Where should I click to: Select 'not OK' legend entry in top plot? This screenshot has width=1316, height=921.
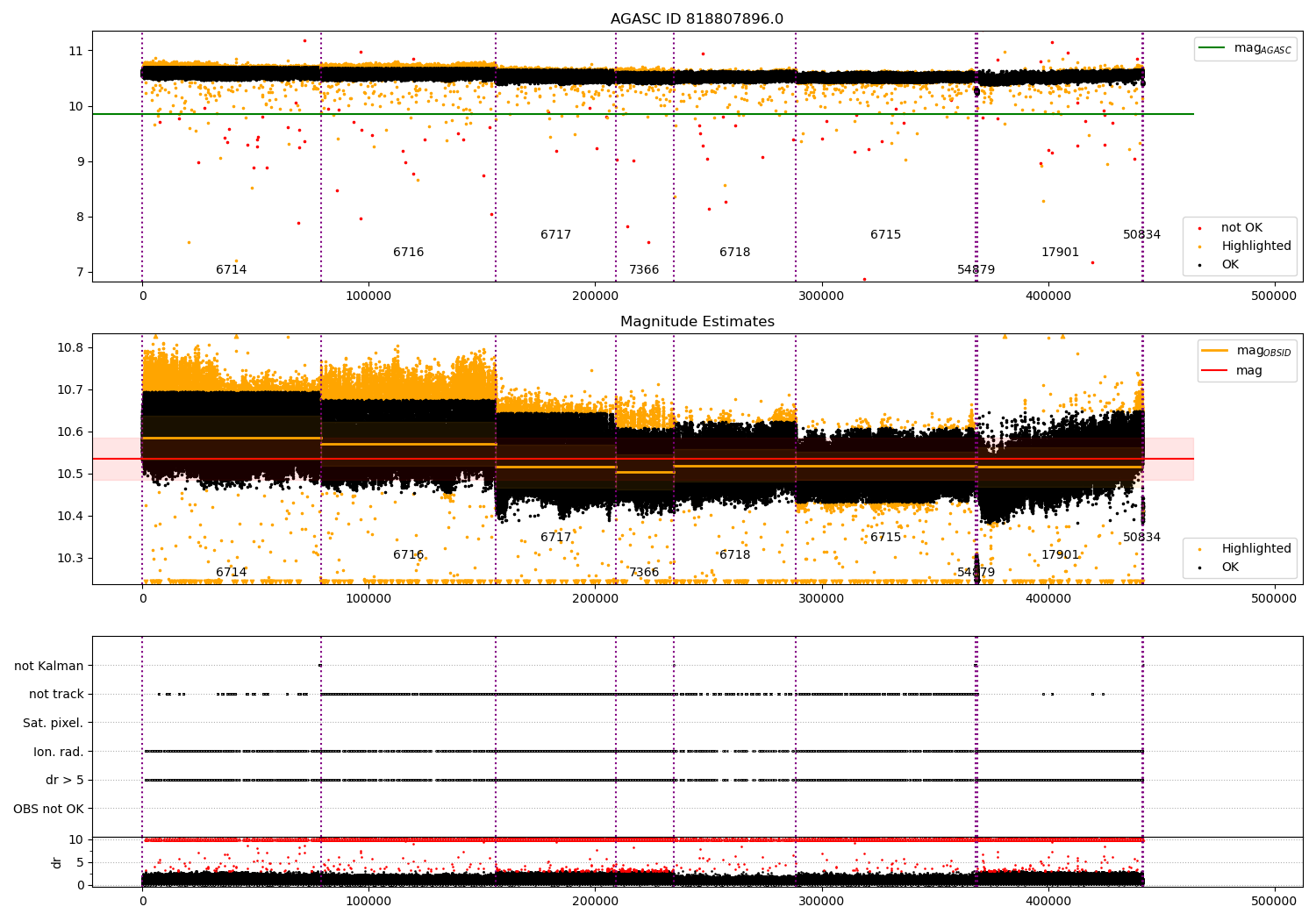coord(1241,228)
